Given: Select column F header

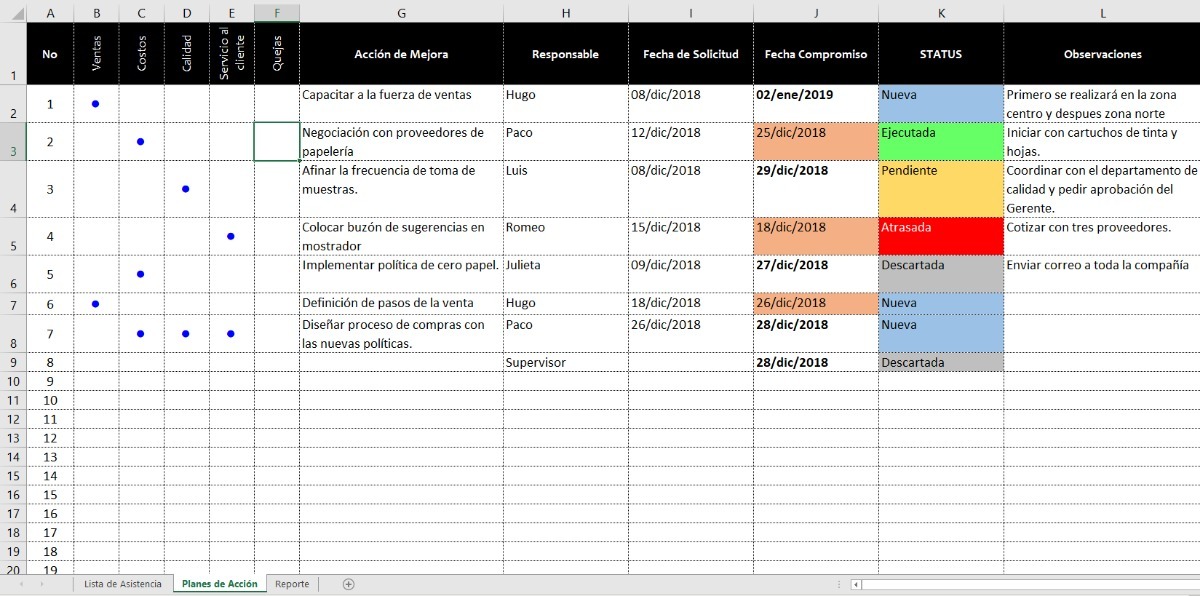Looking at the screenshot, I should [277, 13].
